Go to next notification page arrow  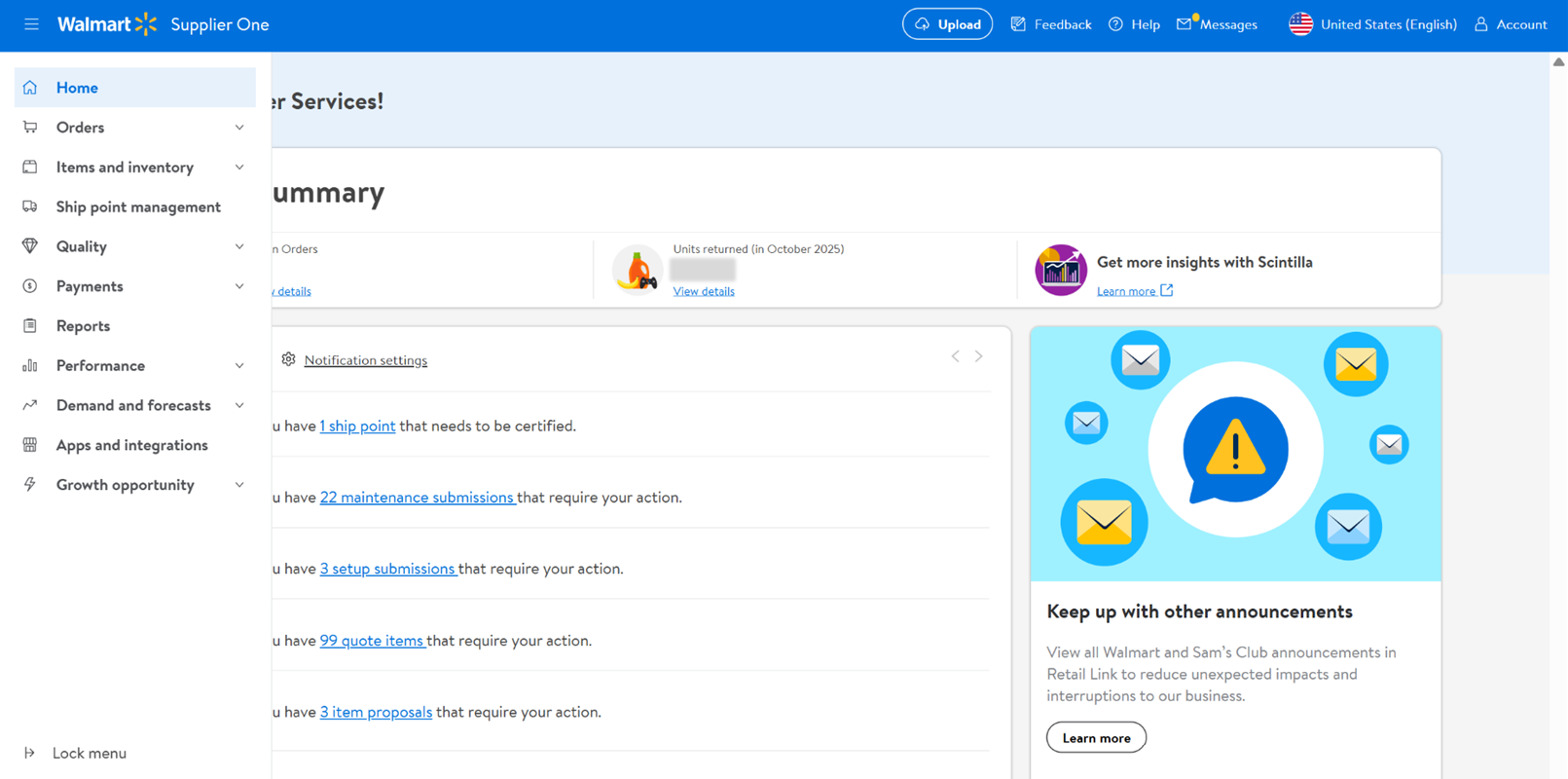tap(979, 356)
